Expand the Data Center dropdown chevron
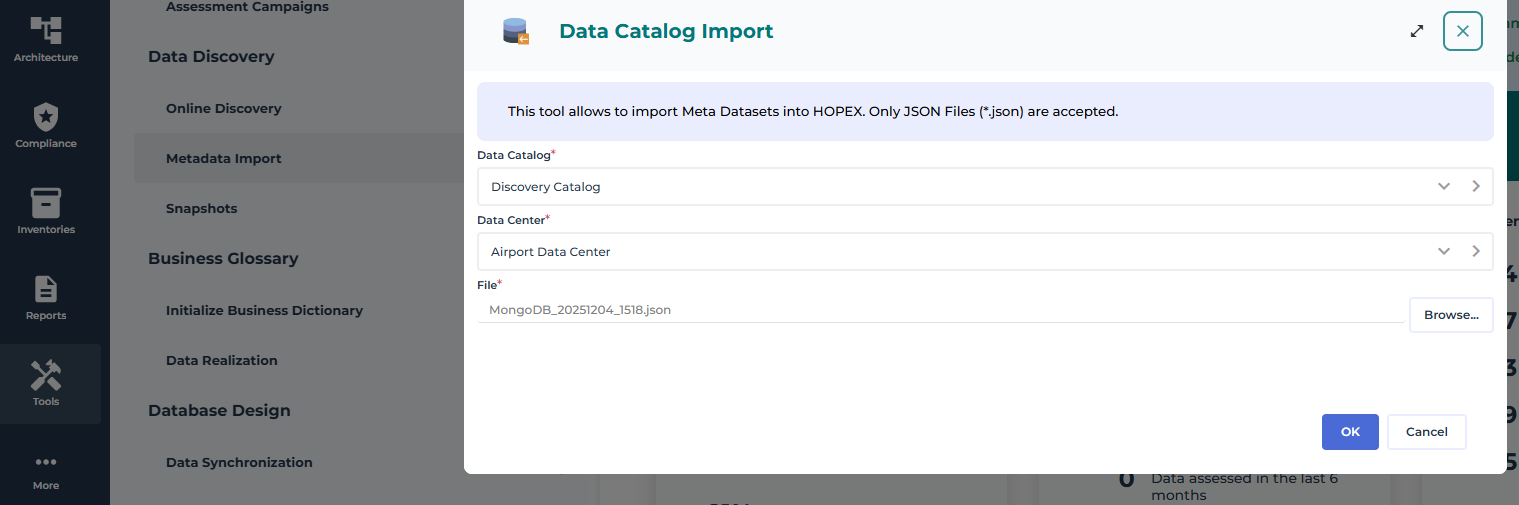1519x505 pixels. [x=1443, y=251]
